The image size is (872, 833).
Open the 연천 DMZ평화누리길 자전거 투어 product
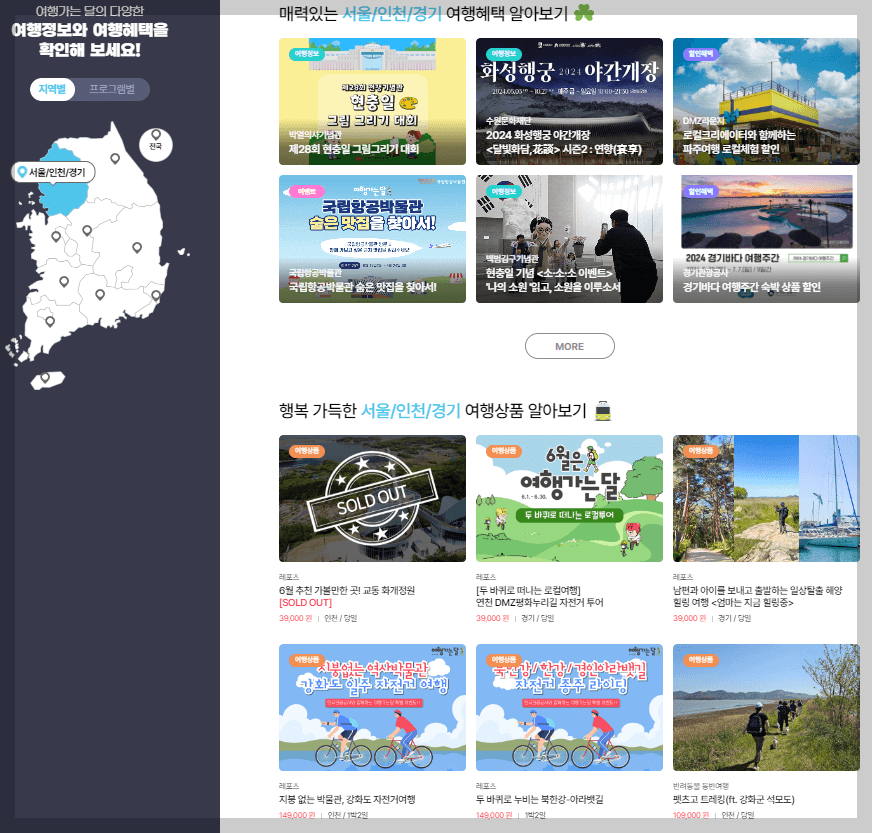pyautogui.click(x=569, y=499)
